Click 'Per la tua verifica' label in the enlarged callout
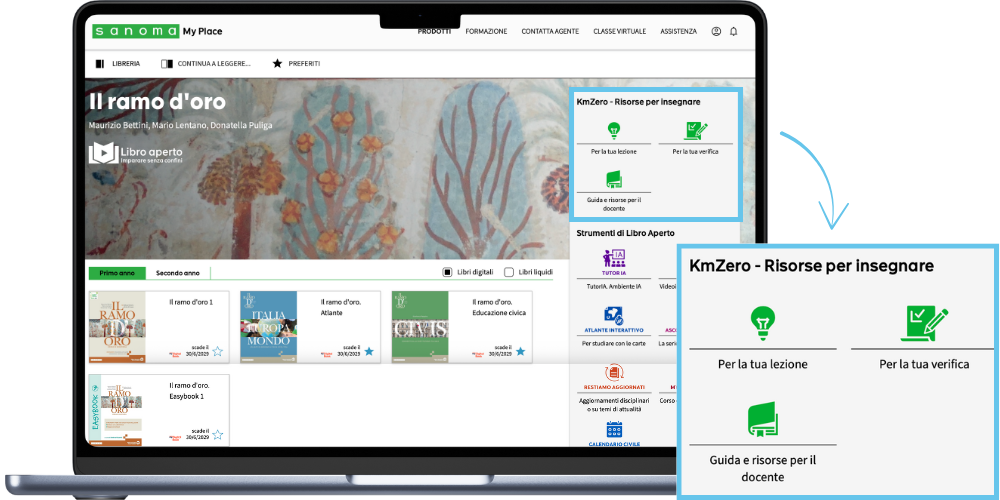Viewport: 1000px width, 500px height. coord(924,365)
